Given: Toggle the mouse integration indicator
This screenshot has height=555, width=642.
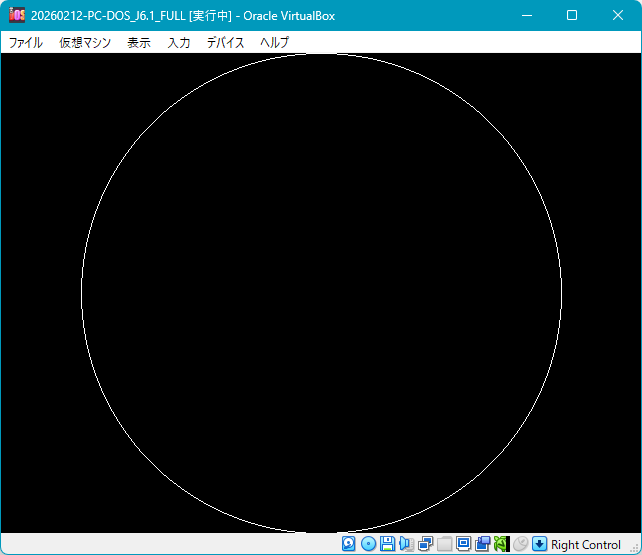Looking at the screenshot, I should 520,544.
